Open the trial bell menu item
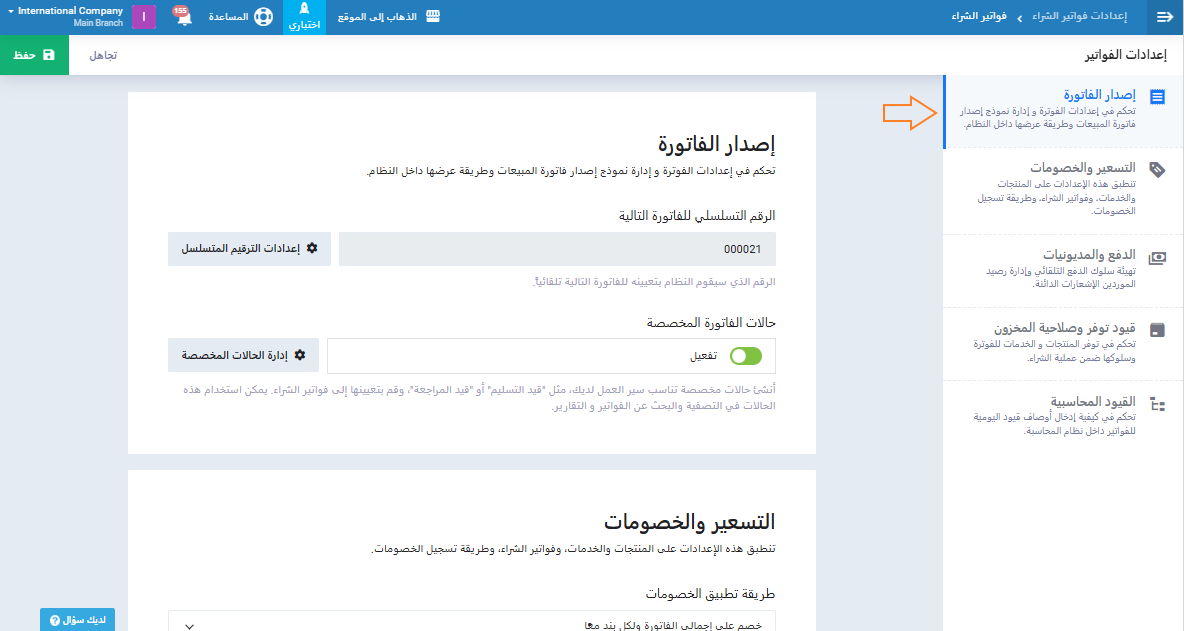The width and height of the screenshot is (1184, 631). (x=304, y=17)
